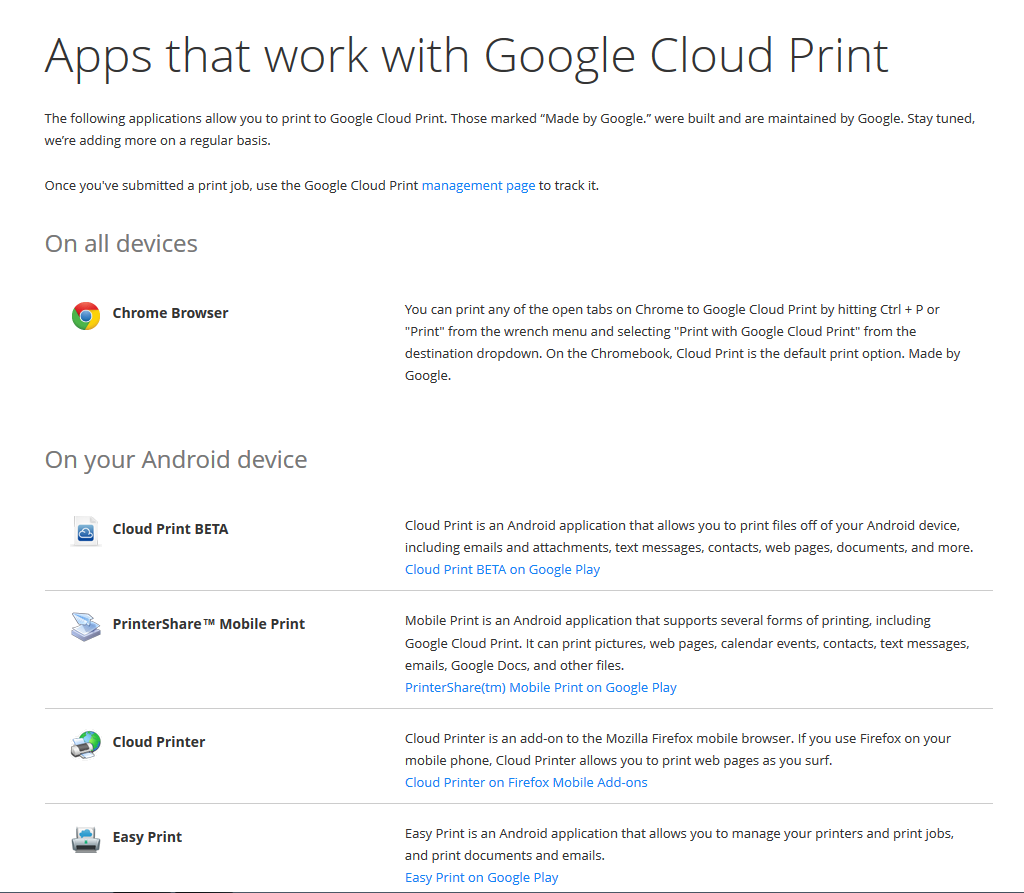Open the Chrome icon next to its description
This screenshot has width=1024, height=893.
pos(86,315)
